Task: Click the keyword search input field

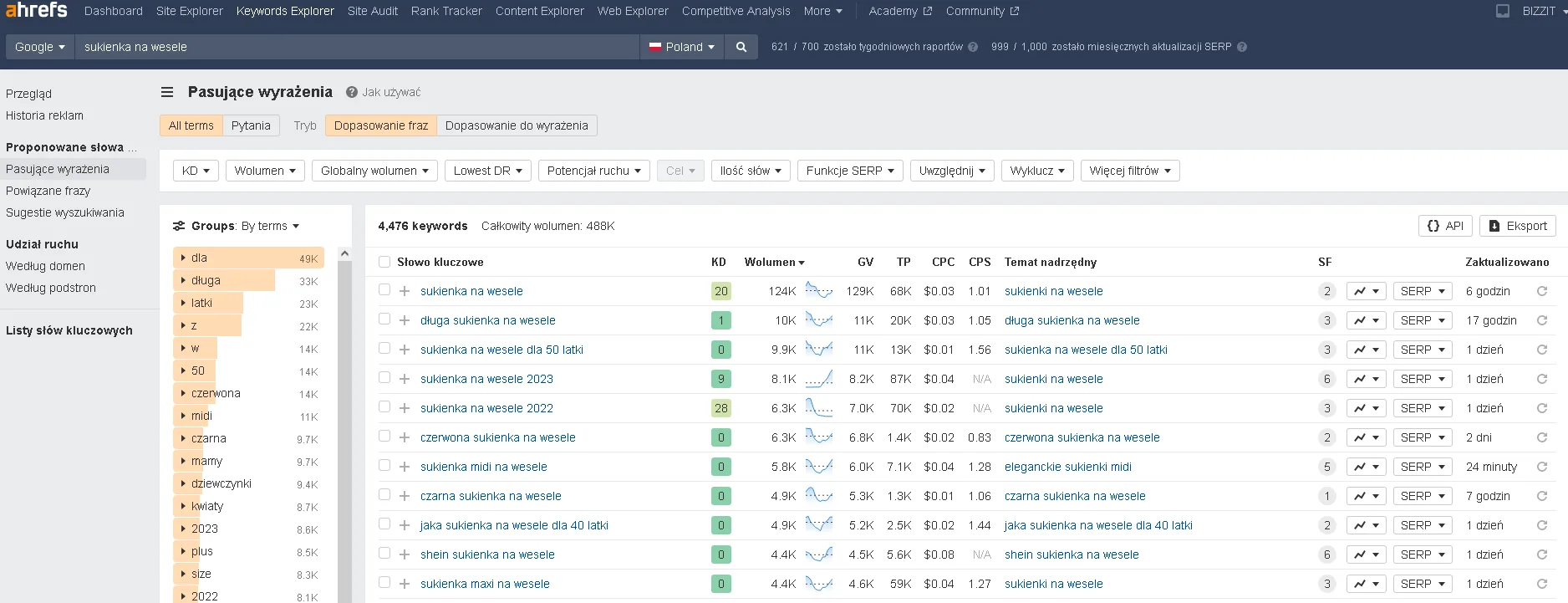Action: point(356,47)
